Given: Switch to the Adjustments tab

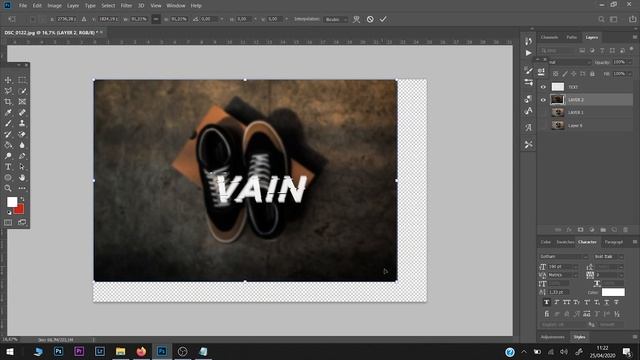Looking at the screenshot, I should click(x=553, y=337).
